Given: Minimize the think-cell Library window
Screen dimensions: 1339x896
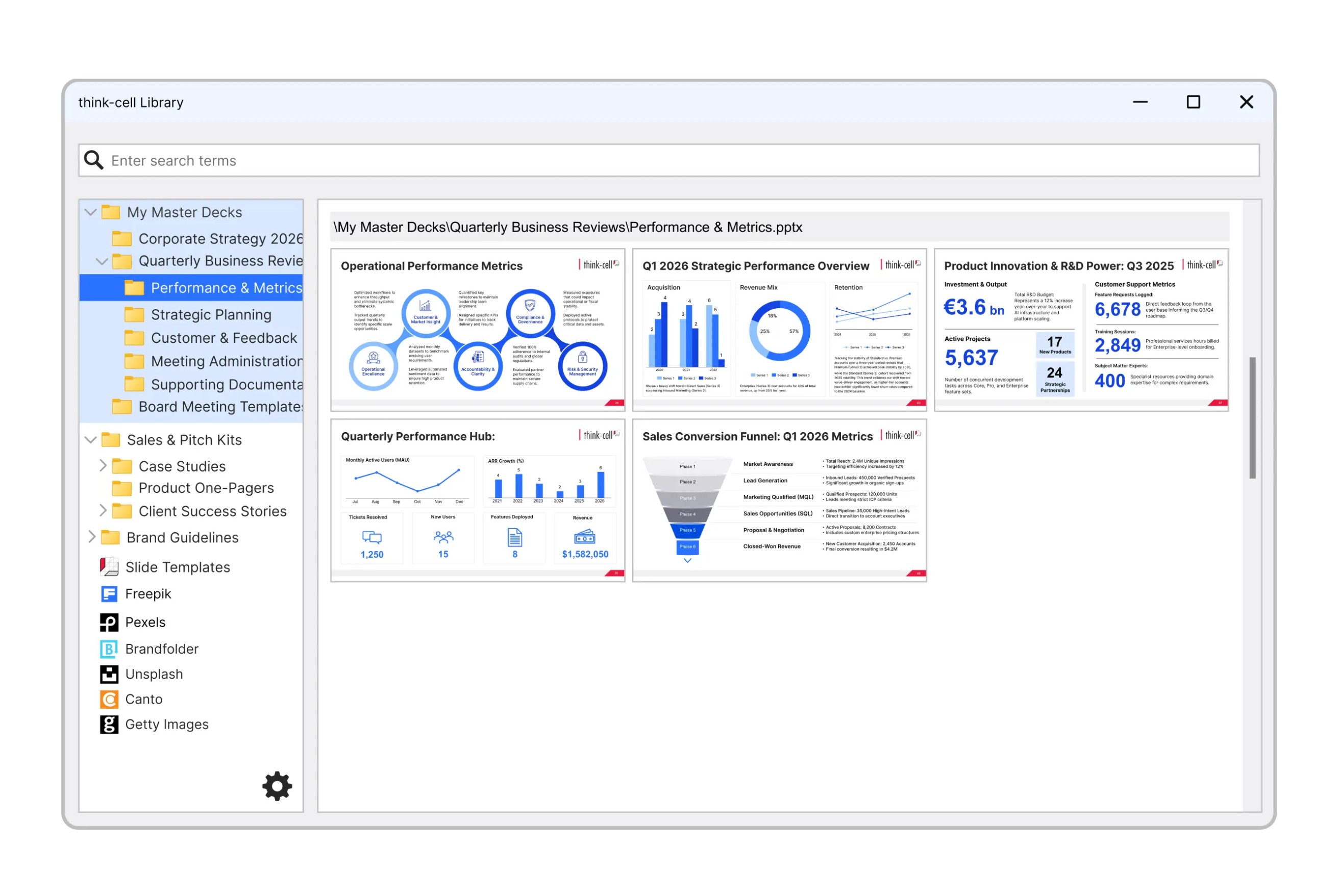Looking at the screenshot, I should (x=1140, y=102).
